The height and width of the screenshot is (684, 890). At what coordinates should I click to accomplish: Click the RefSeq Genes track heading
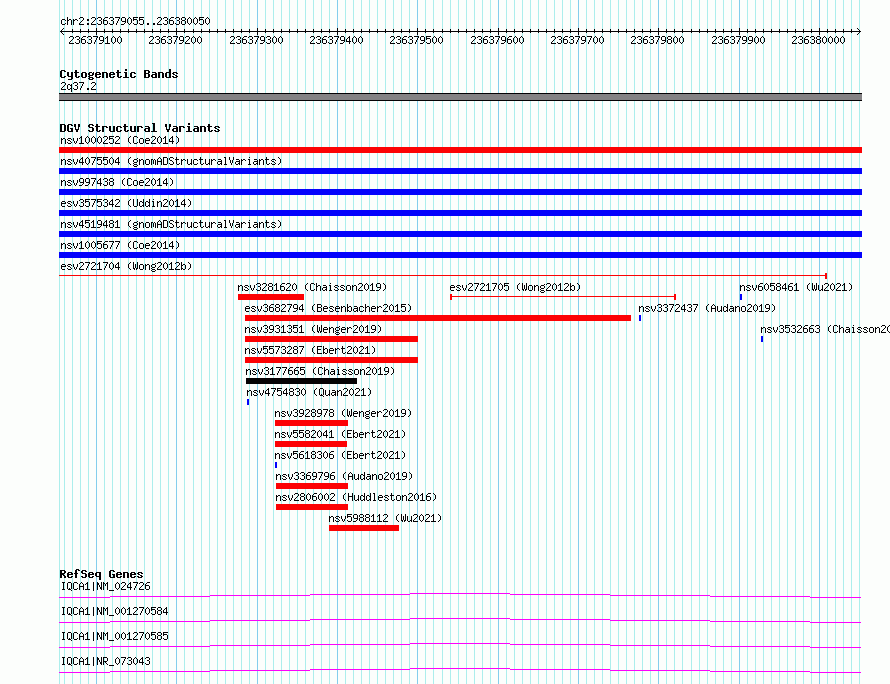[x=101, y=574]
